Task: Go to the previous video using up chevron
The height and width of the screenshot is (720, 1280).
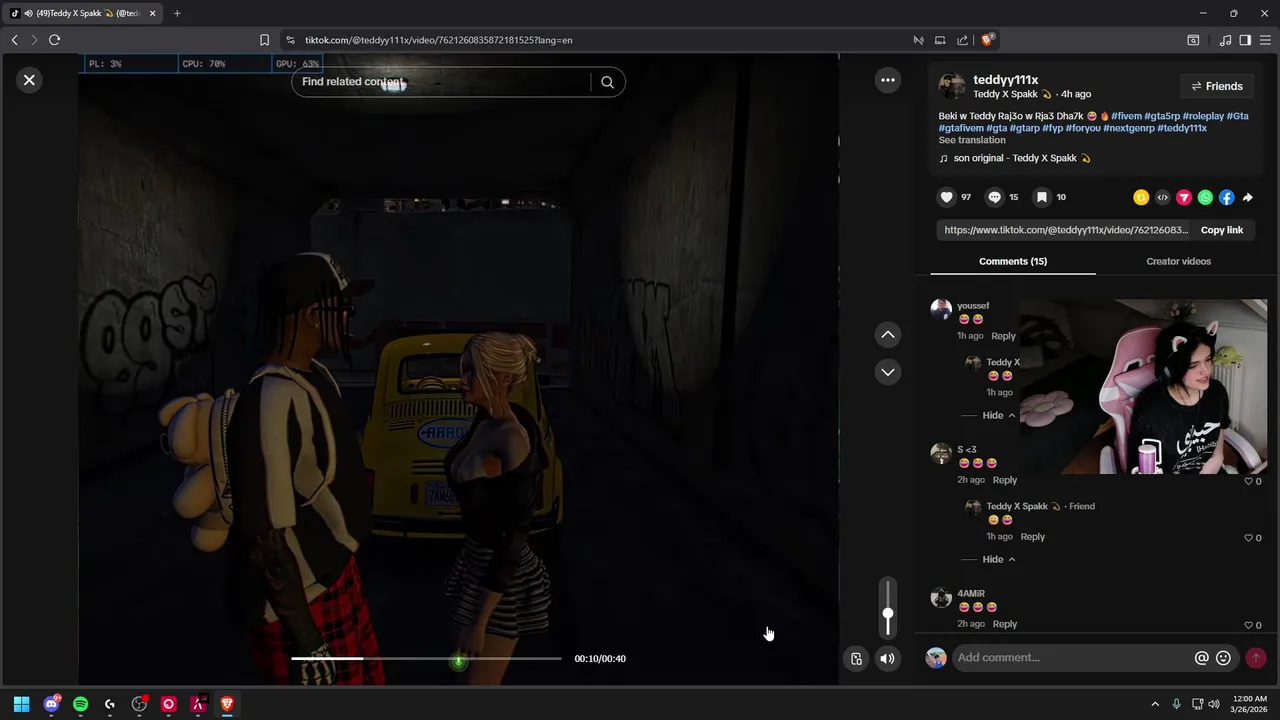Action: (x=887, y=335)
